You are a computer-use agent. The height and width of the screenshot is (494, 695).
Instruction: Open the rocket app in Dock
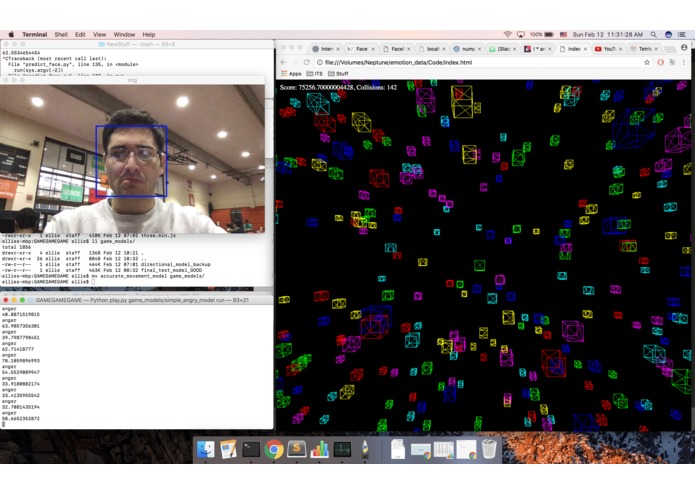tap(365, 449)
